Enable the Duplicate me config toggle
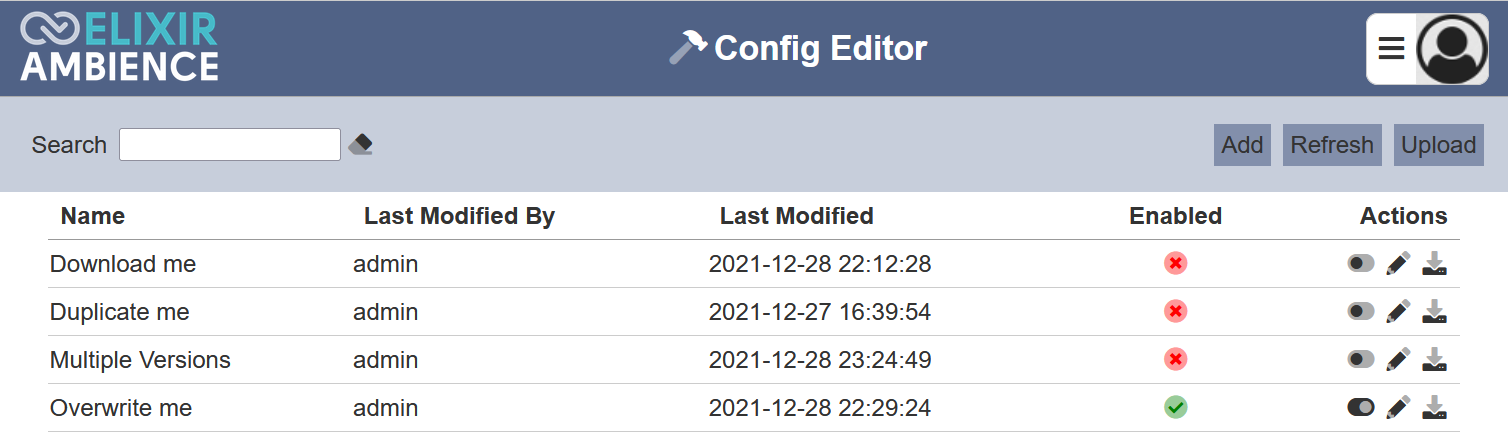1508x444 pixels. pos(1361,312)
